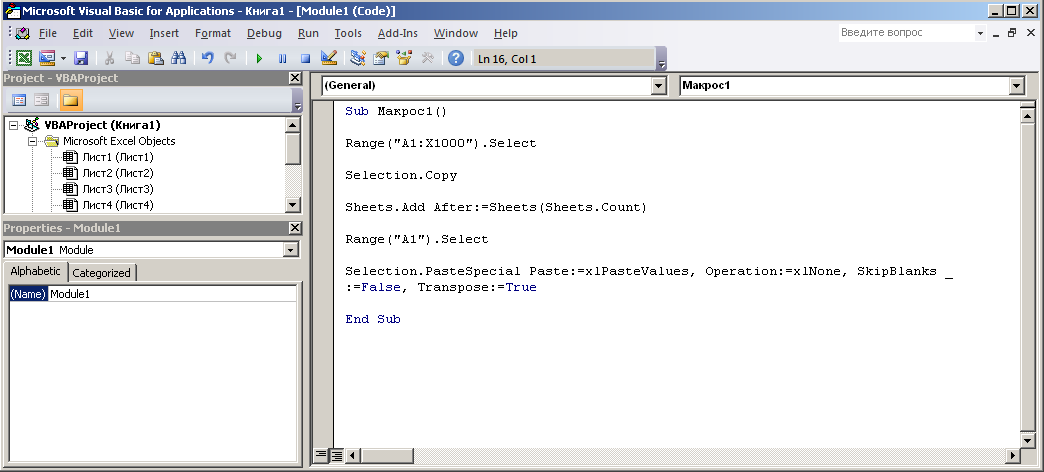Open the Insert menu
1044x472 pixels.
(x=164, y=33)
